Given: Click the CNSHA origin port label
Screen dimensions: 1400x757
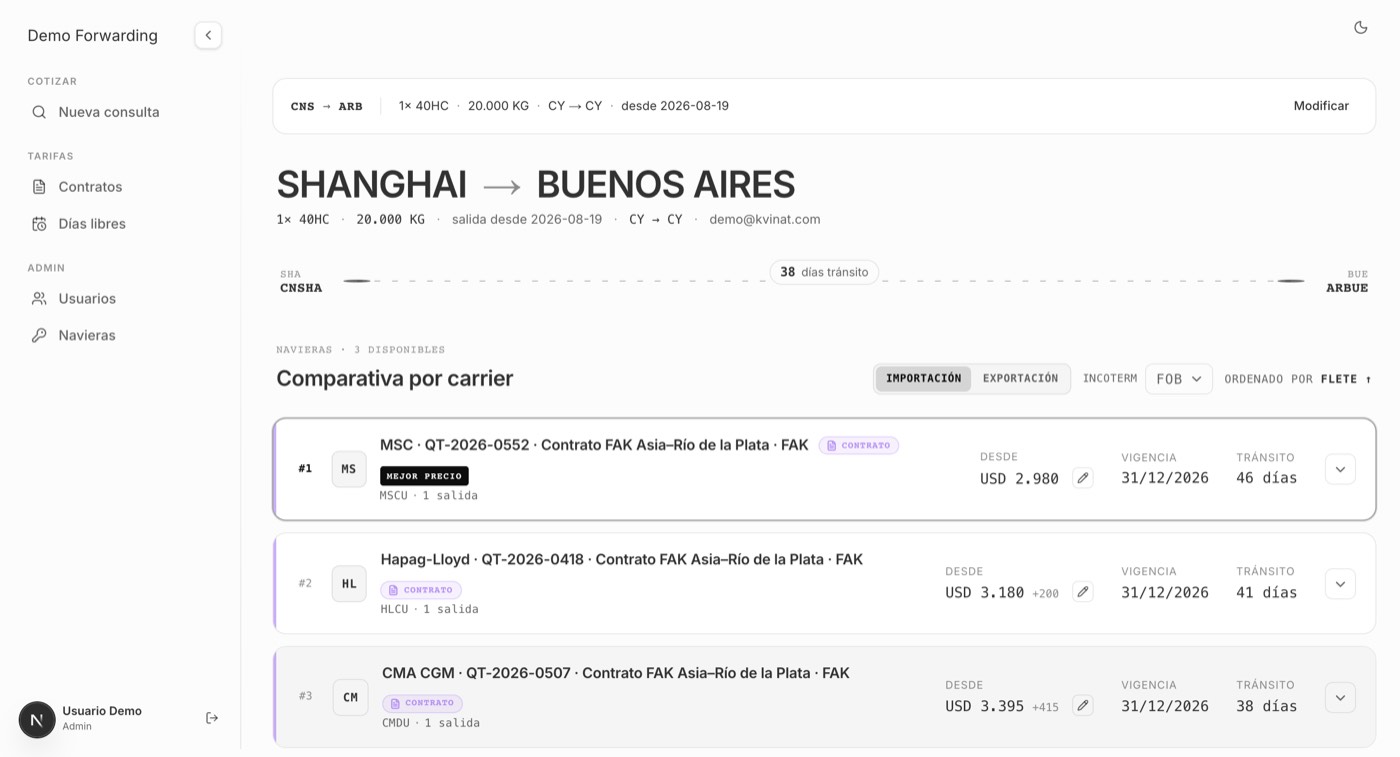Looking at the screenshot, I should pos(301,288).
